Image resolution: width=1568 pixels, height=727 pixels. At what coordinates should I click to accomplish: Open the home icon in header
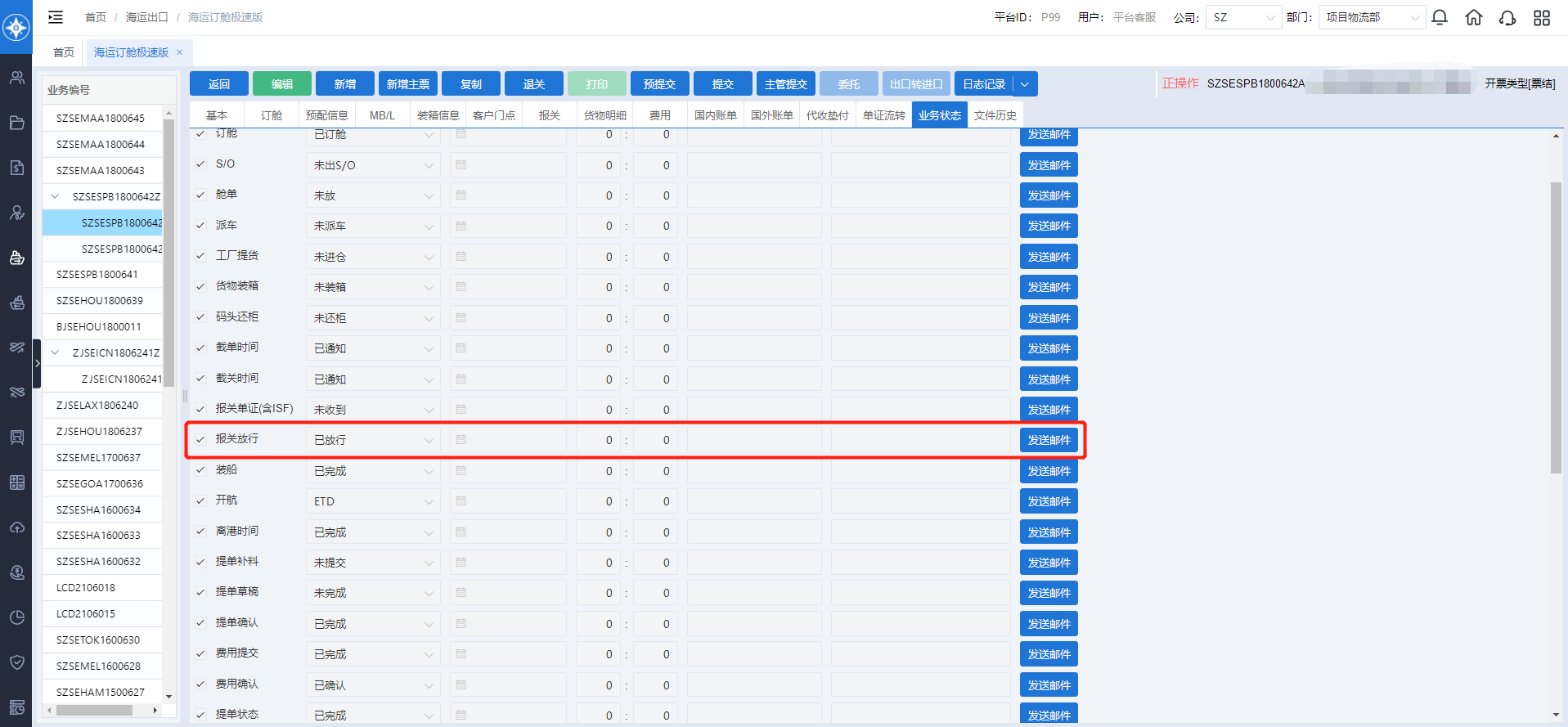coord(1473,17)
